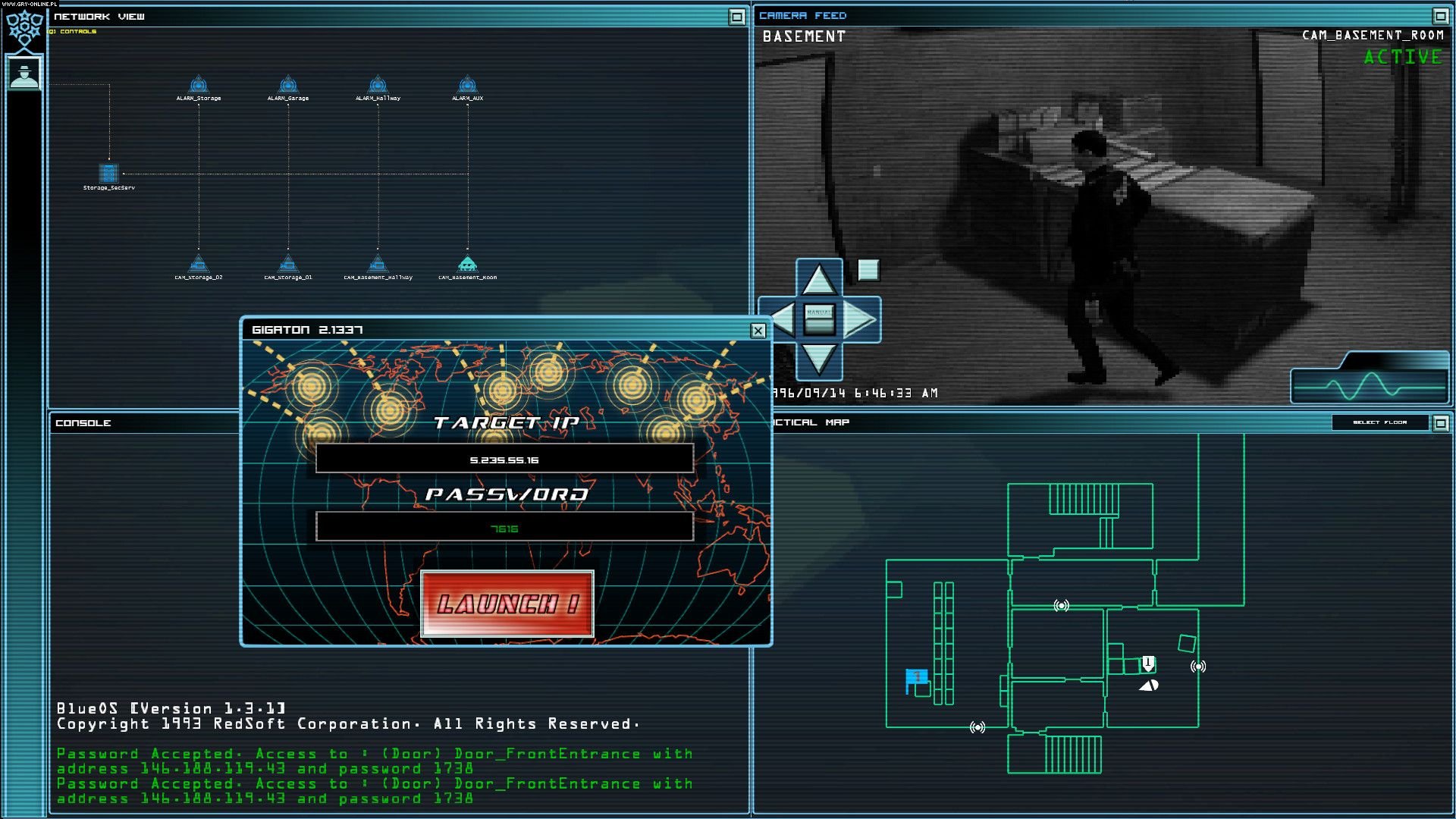Select the highlighted CAM_Basement_Room node

pyautogui.click(x=468, y=265)
